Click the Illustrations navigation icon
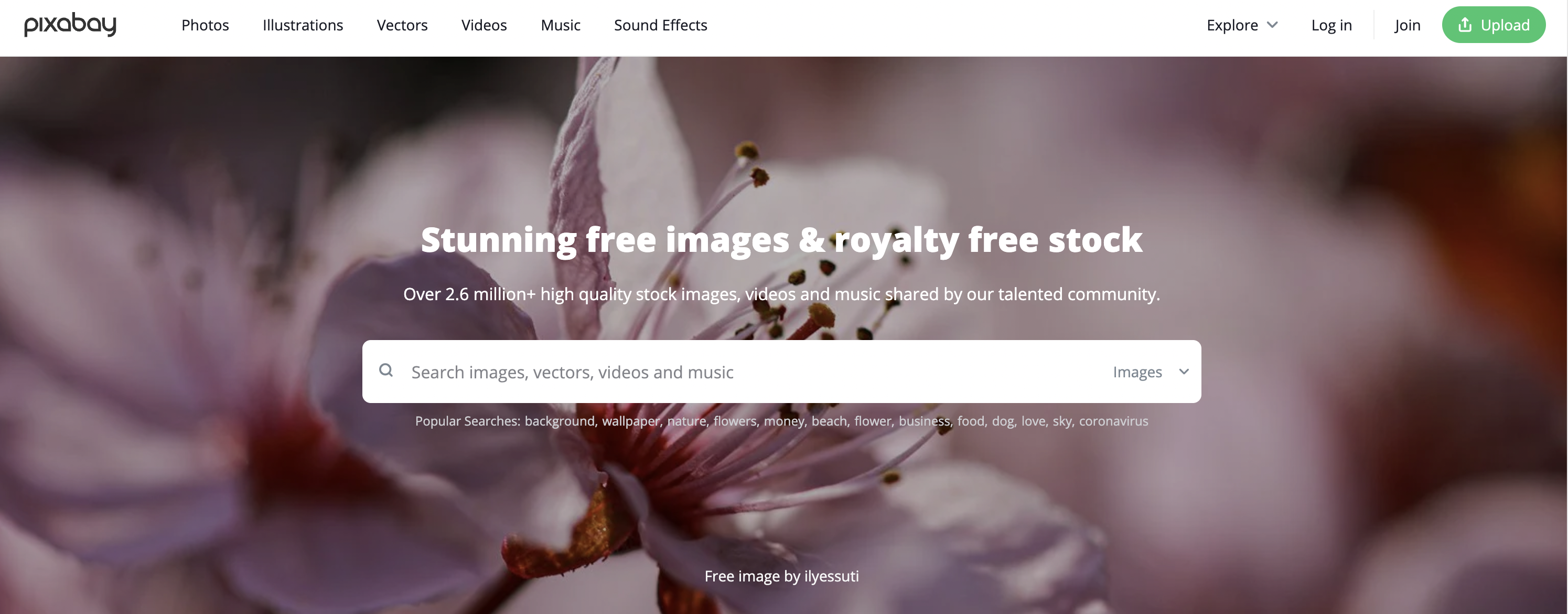 point(303,24)
